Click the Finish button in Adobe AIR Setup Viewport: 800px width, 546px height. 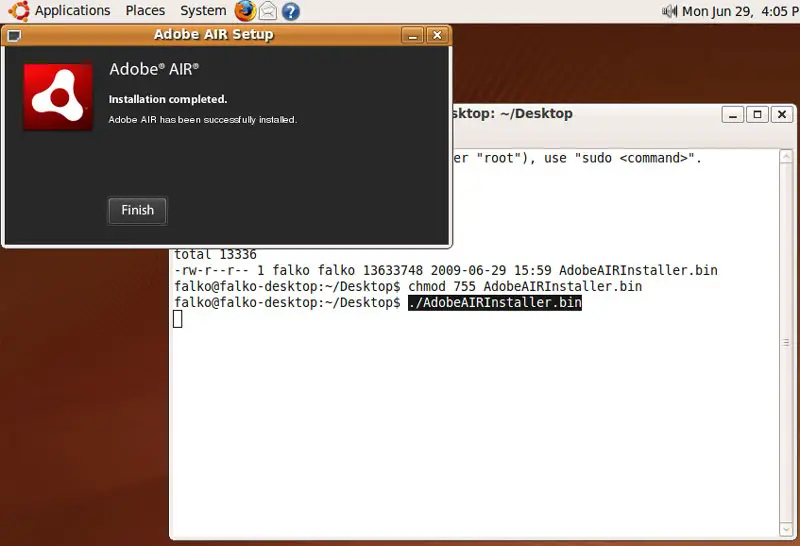point(137,210)
